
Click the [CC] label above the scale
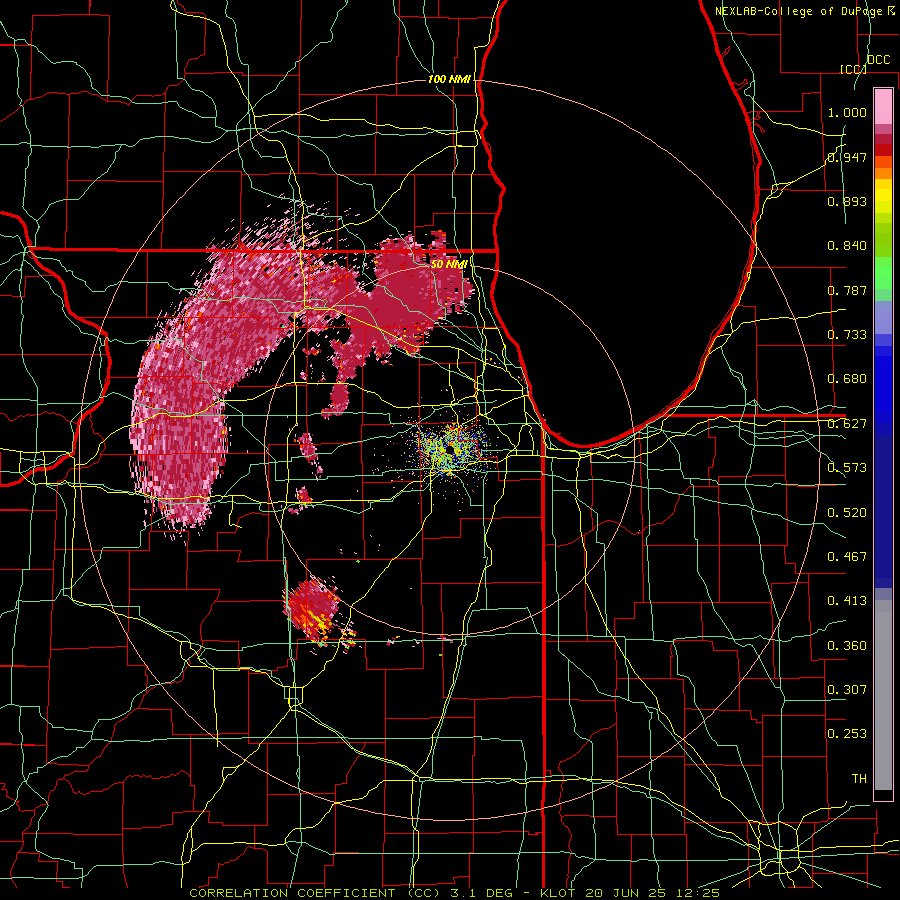coord(853,69)
